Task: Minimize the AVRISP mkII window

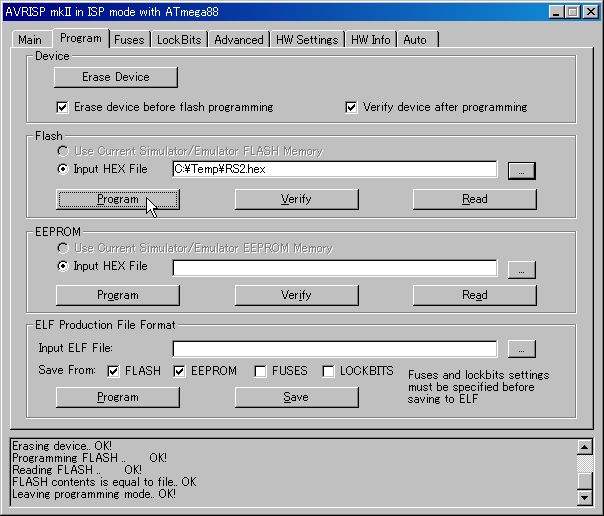Action: click(555, 12)
